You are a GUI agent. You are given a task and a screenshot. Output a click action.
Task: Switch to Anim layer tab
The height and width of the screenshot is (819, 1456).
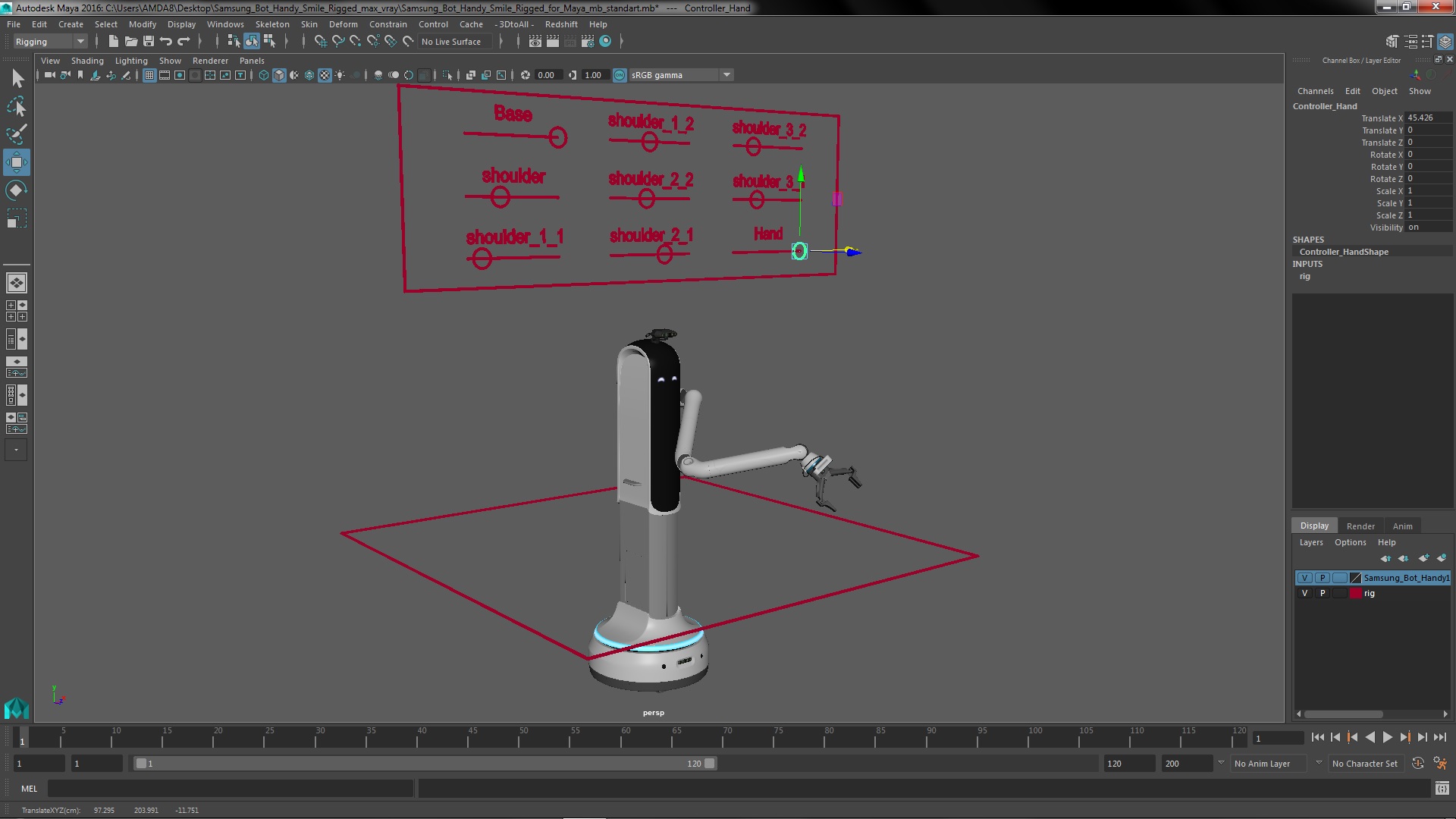(x=1402, y=526)
